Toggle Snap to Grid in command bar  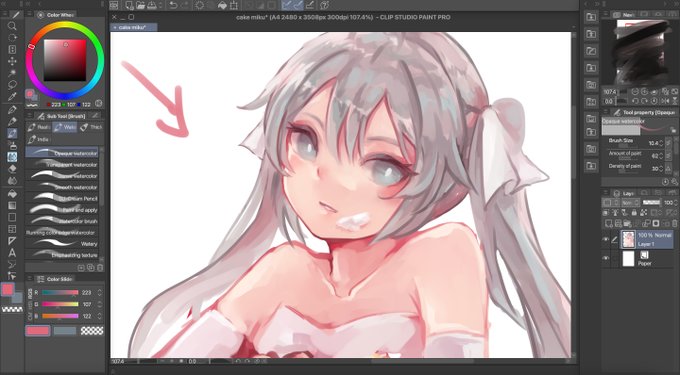pyautogui.click(x=311, y=5)
